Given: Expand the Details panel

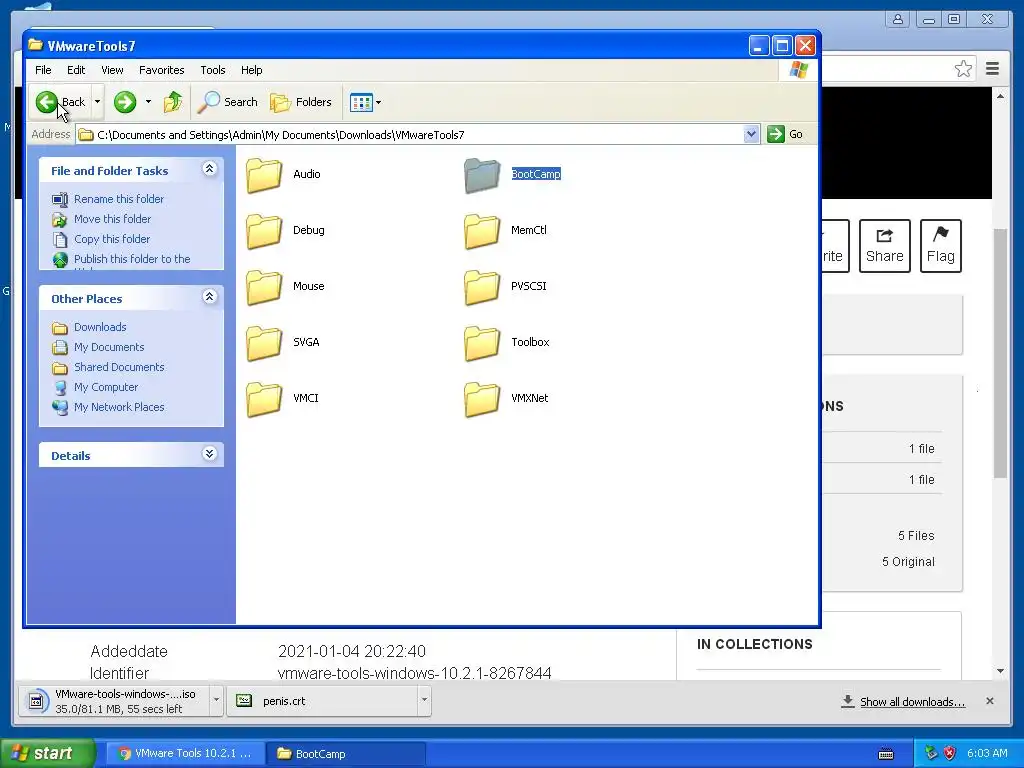Looking at the screenshot, I should (210, 454).
